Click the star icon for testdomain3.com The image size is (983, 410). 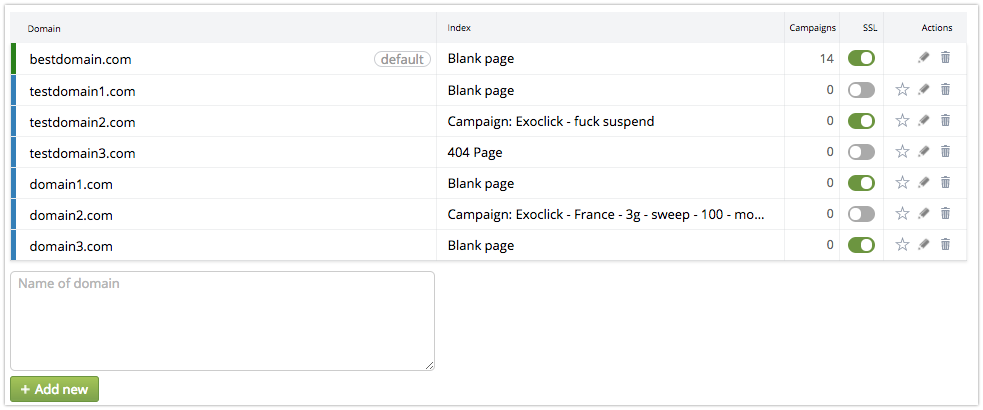pyautogui.click(x=902, y=152)
